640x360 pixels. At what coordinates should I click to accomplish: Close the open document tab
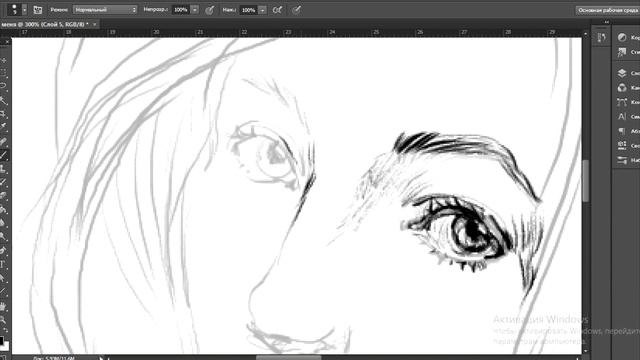point(95,24)
